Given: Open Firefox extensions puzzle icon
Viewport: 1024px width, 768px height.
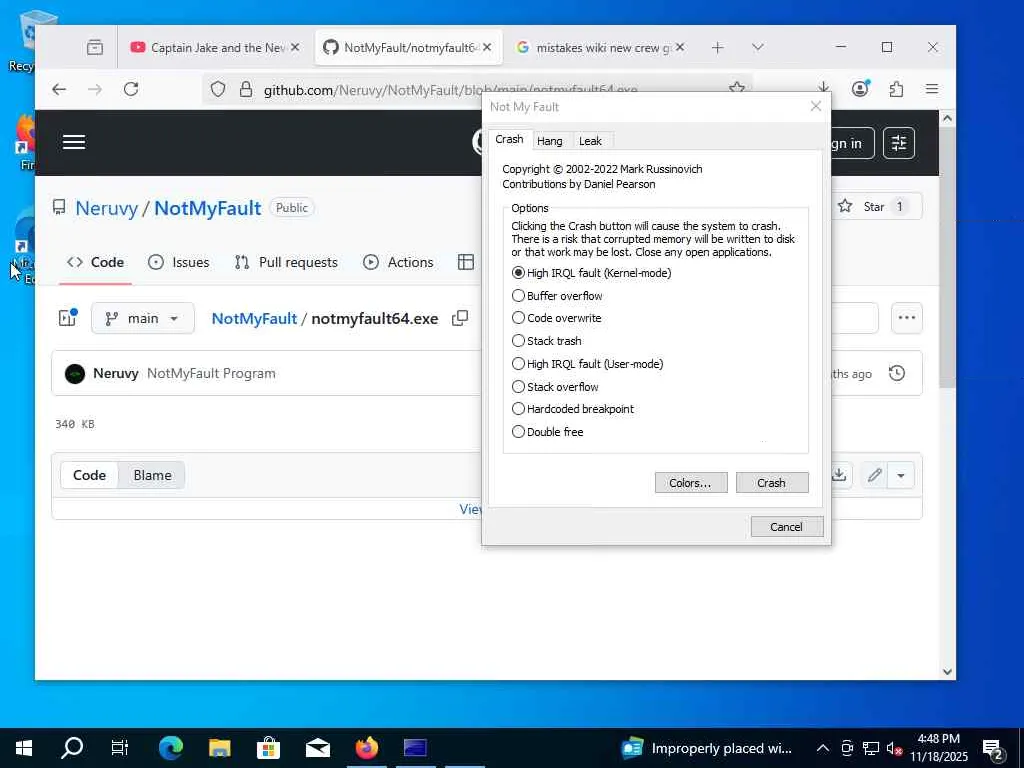Looking at the screenshot, I should click(896, 89).
